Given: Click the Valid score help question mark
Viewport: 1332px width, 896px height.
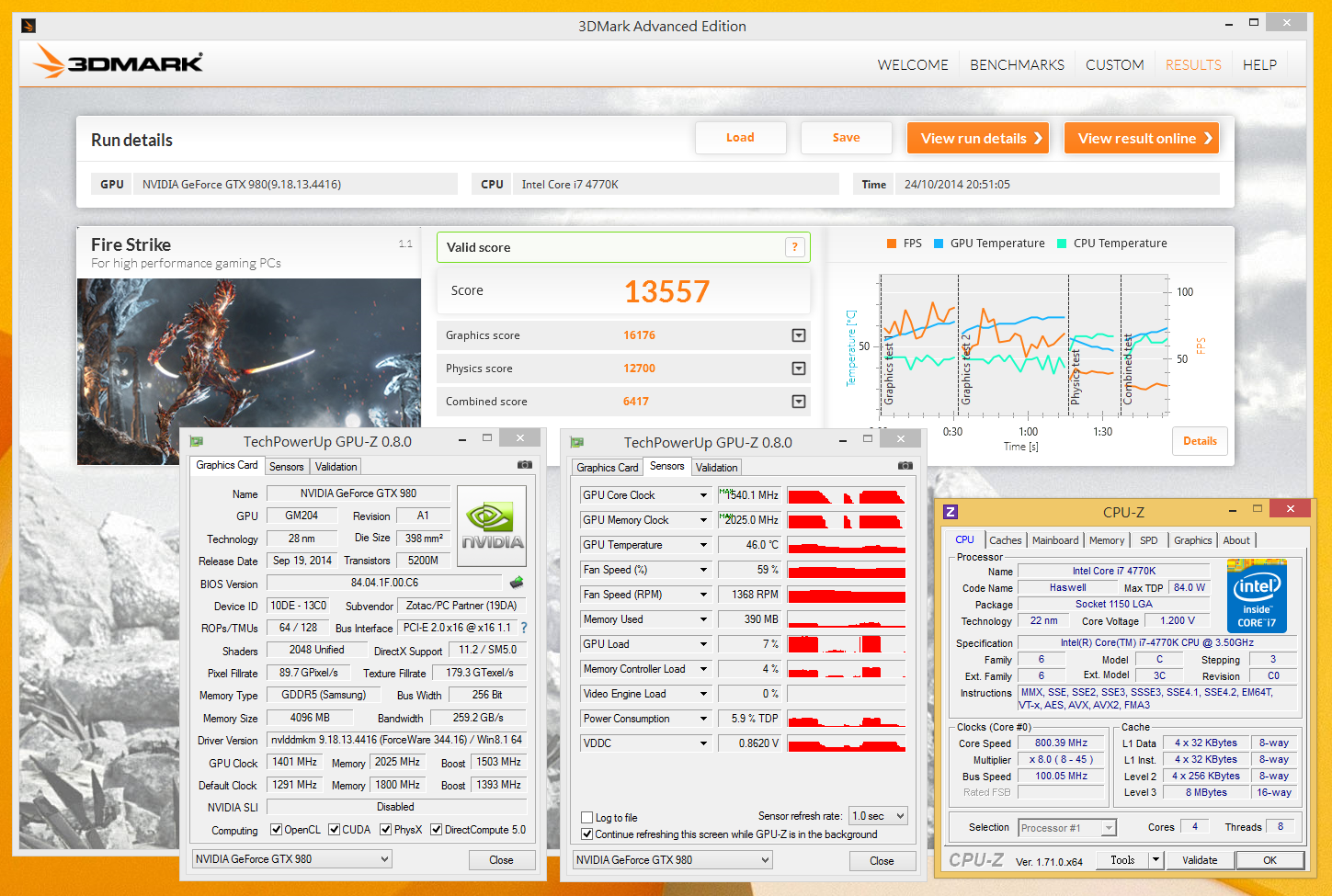Looking at the screenshot, I should tap(795, 247).
